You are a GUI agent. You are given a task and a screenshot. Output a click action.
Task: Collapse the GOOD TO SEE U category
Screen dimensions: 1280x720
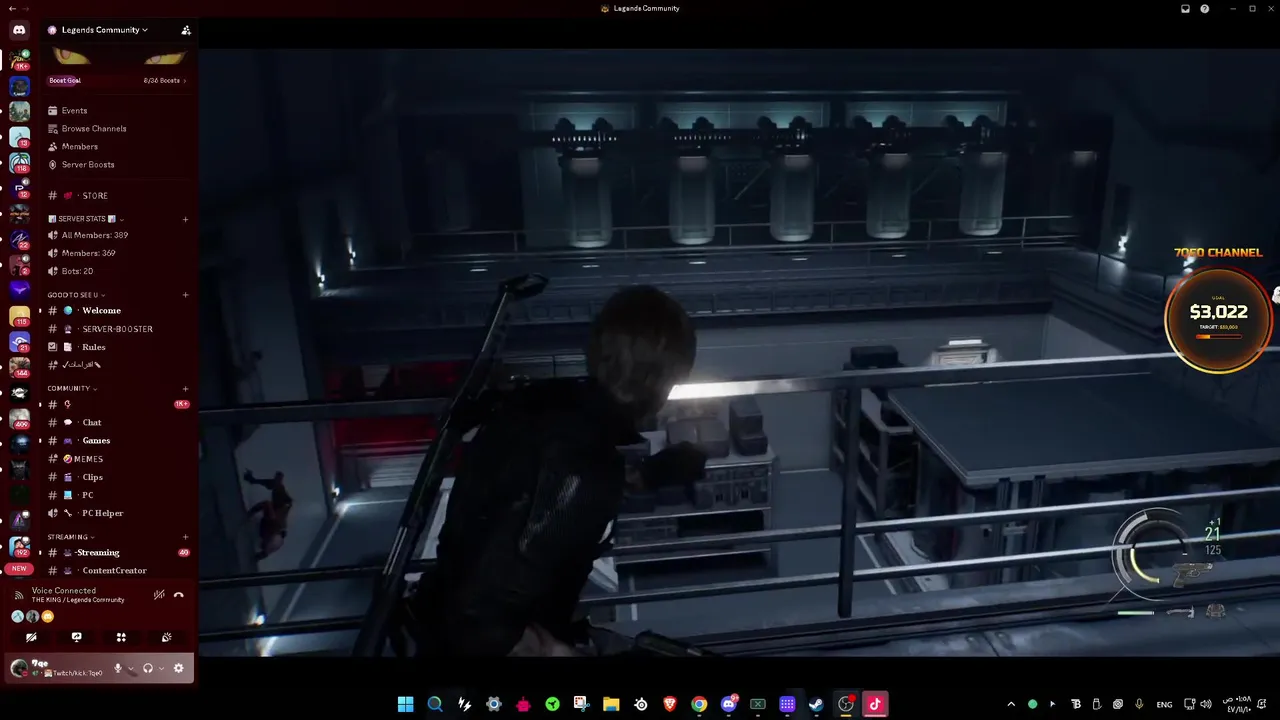76,295
